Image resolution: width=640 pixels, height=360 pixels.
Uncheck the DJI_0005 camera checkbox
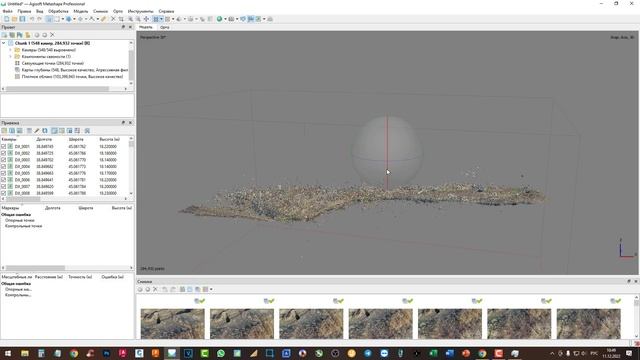pyautogui.click(x=4, y=173)
